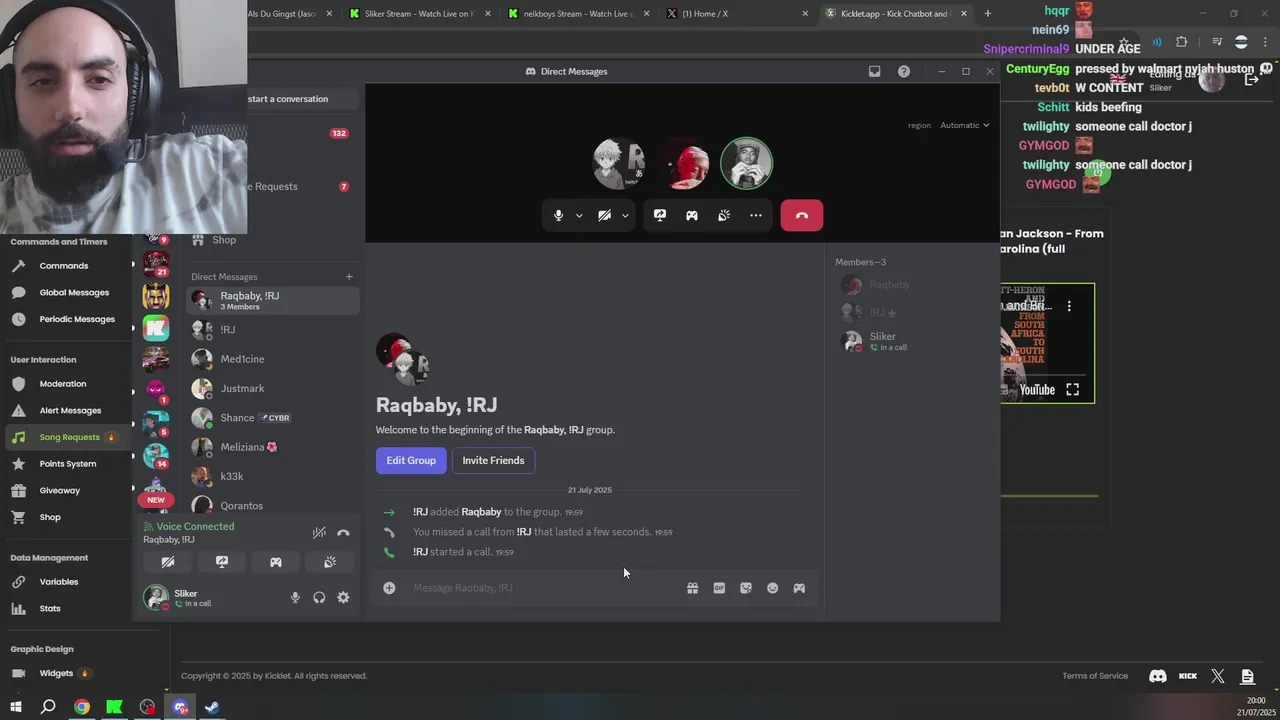Open soundboard icon in call controls

click(724, 215)
